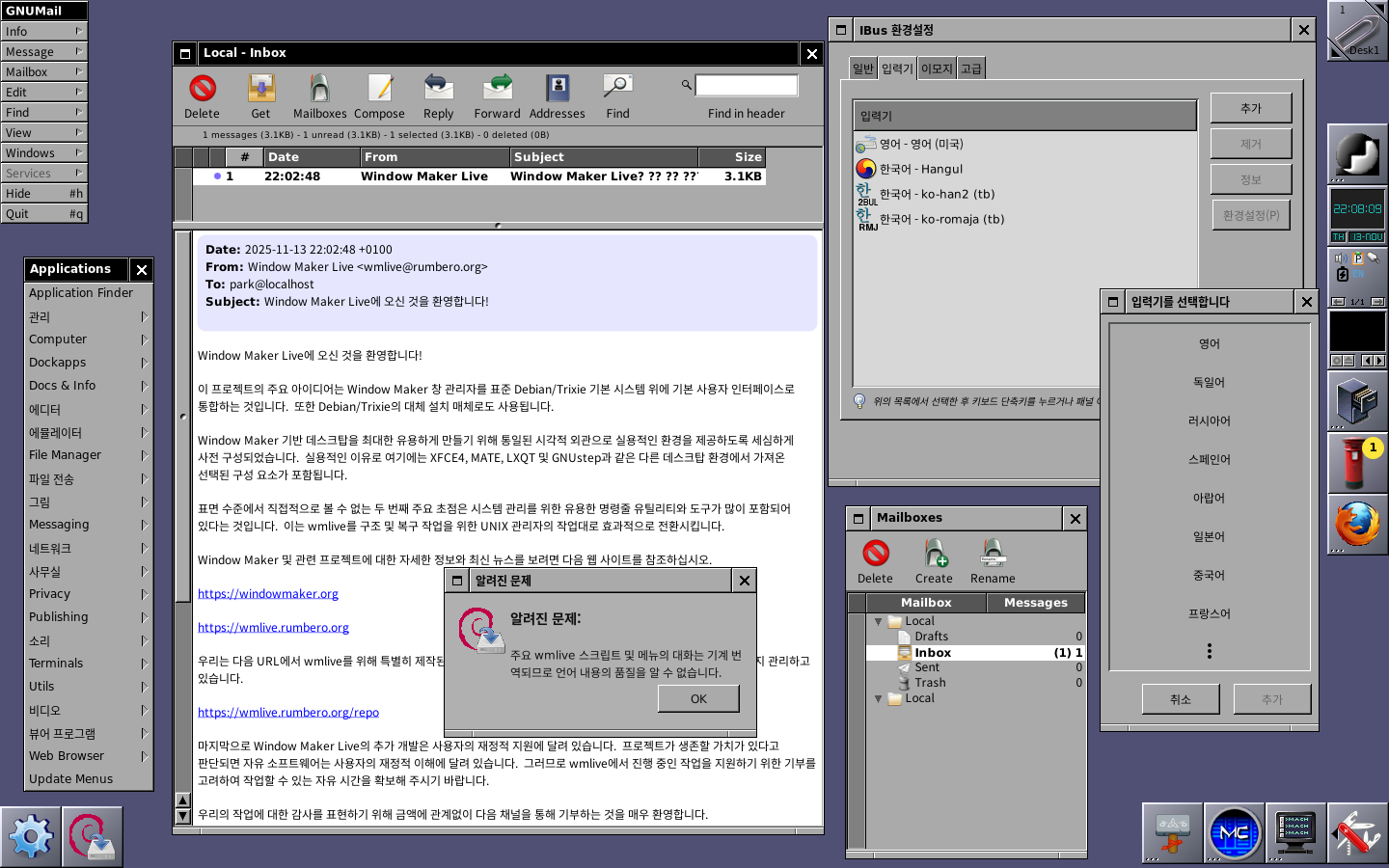The image size is (1389, 868).
Task: Open Compose new message icon
Action: [380, 89]
